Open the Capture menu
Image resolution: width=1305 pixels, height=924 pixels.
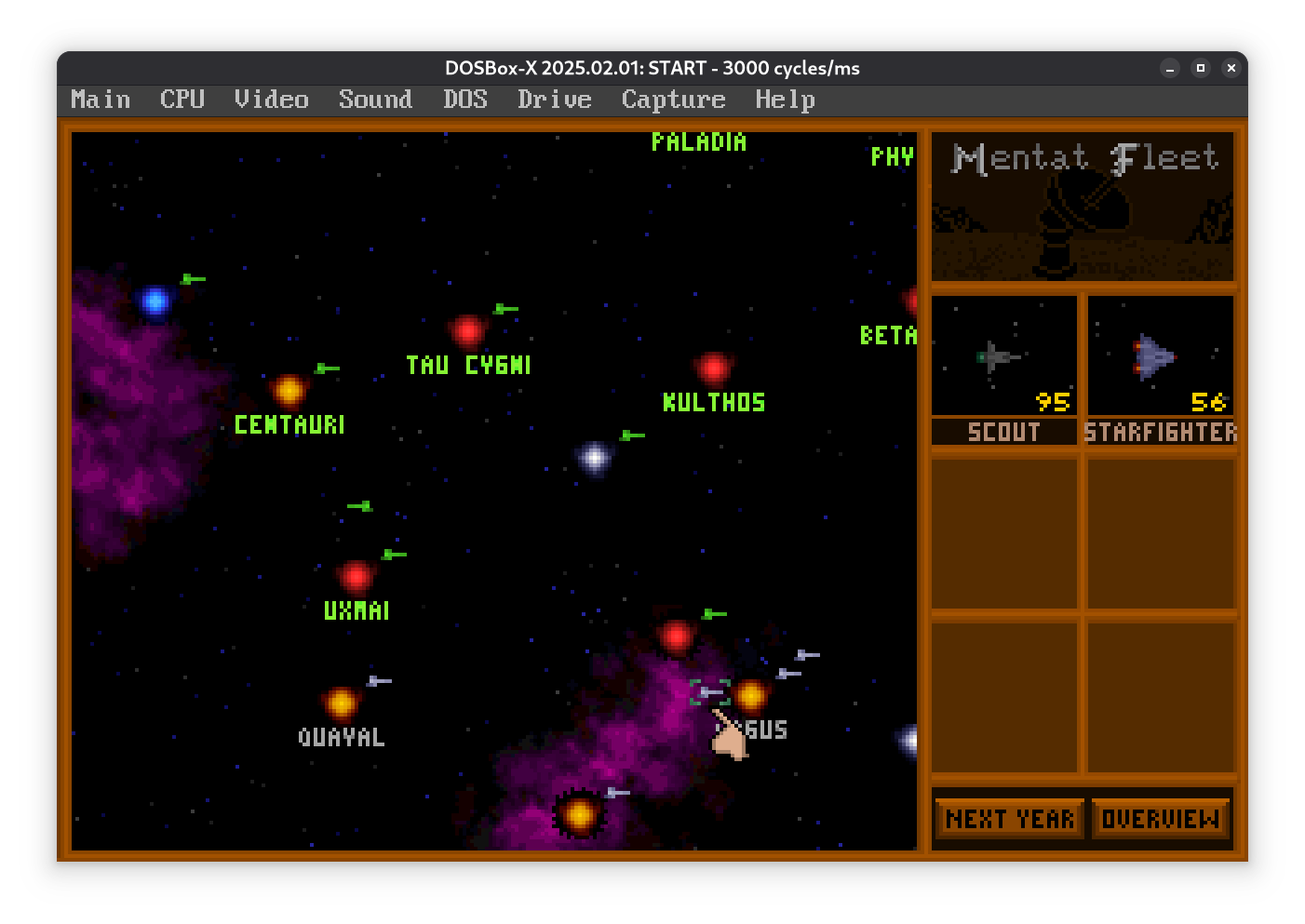coord(673,100)
